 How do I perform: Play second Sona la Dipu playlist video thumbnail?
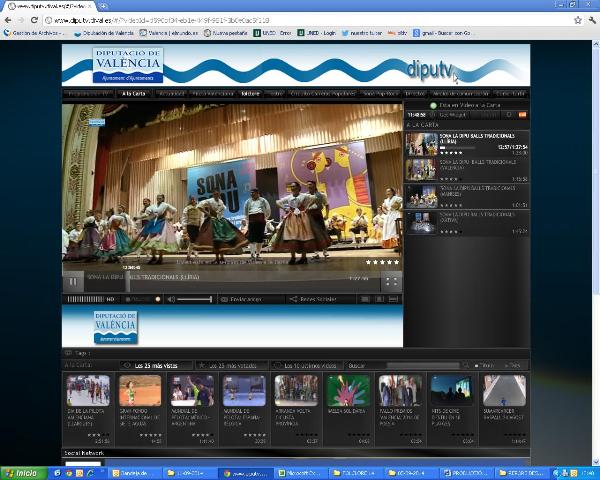click(x=421, y=170)
